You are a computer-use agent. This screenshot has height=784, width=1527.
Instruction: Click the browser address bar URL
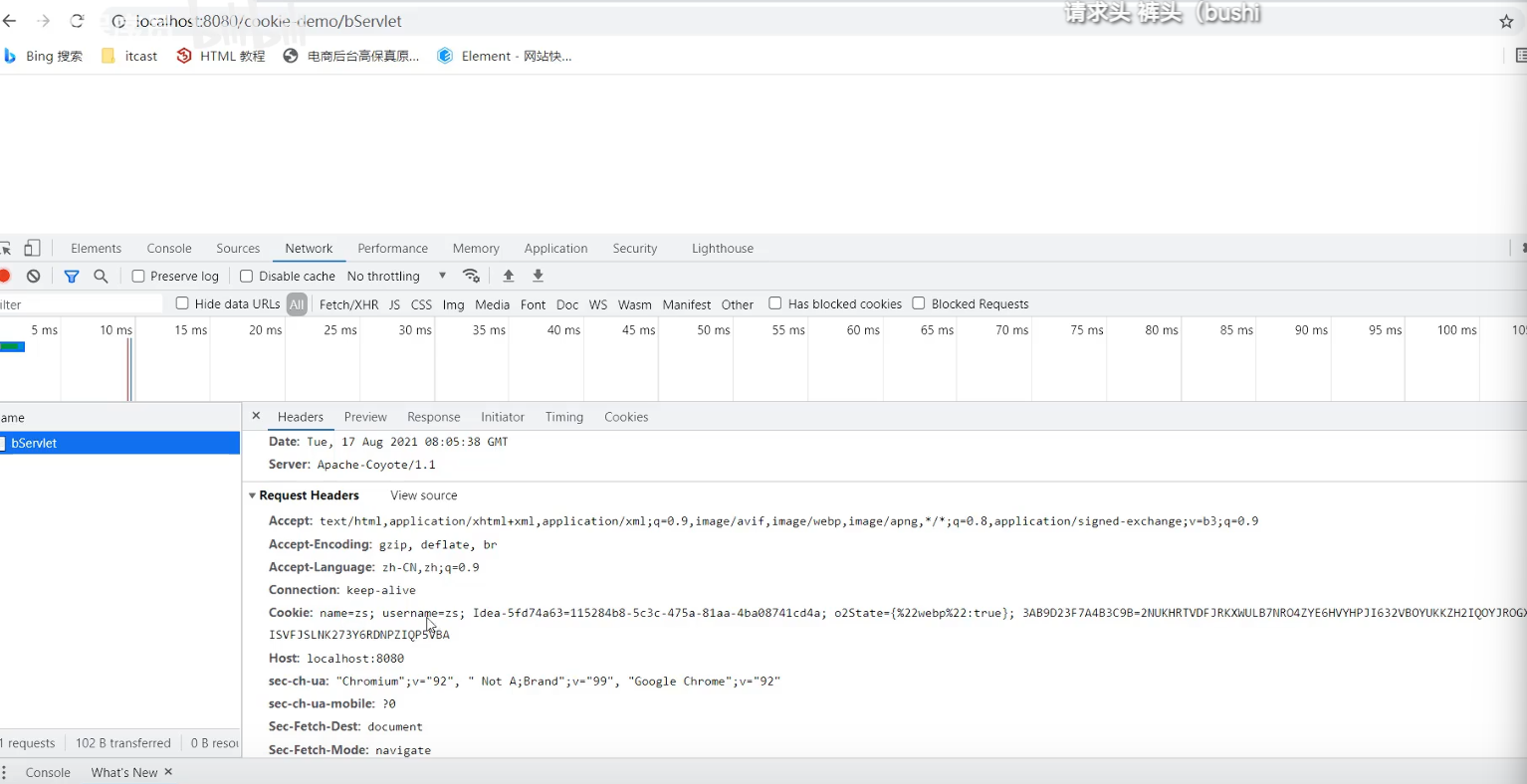pyautogui.click(x=269, y=21)
